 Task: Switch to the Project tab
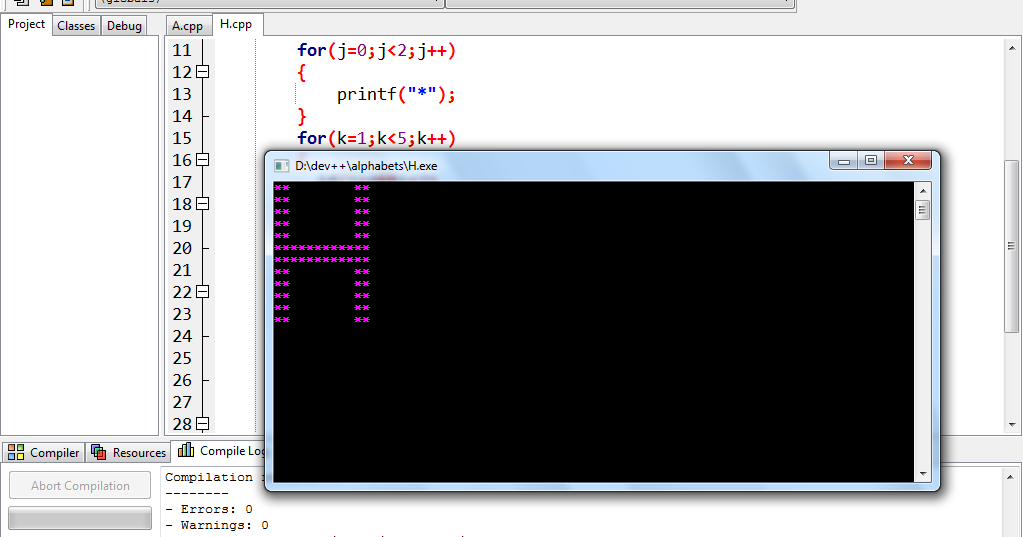(x=26, y=24)
